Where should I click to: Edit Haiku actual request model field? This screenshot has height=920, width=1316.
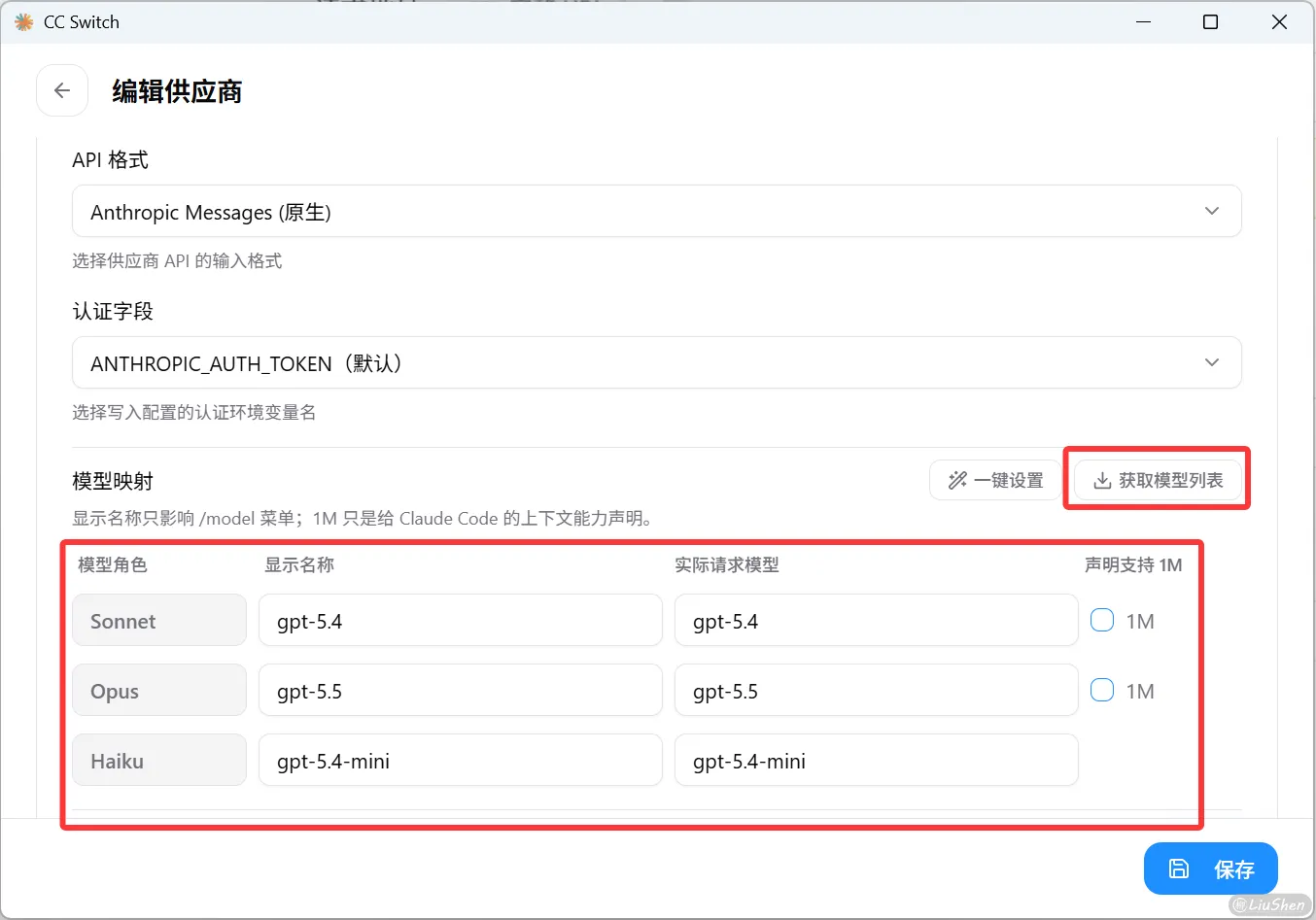click(877, 760)
